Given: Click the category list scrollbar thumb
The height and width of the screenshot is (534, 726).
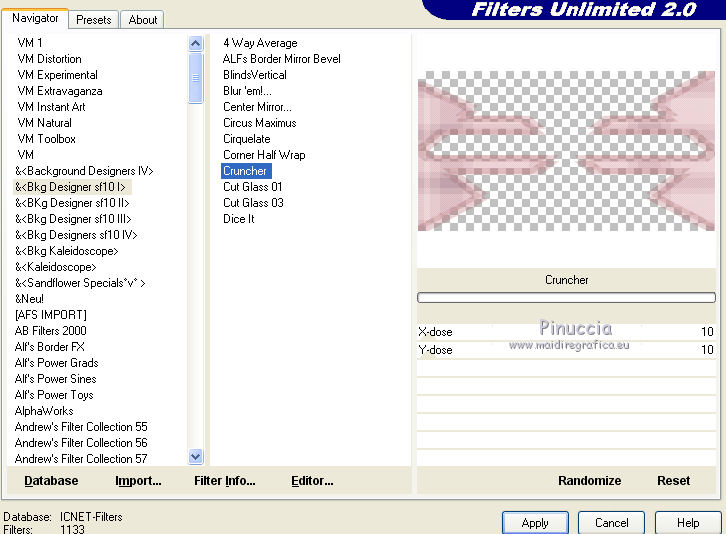Looking at the screenshot, I should pyautogui.click(x=195, y=78).
